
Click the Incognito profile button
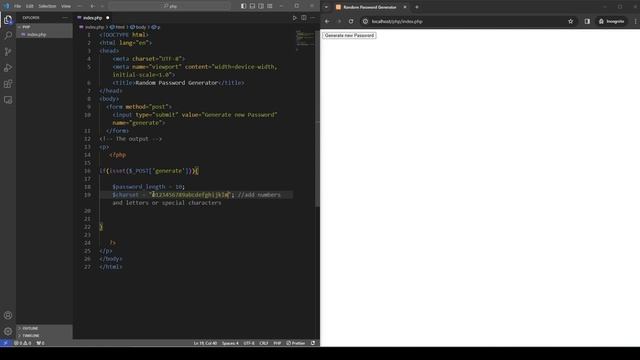click(x=611, y=21)
